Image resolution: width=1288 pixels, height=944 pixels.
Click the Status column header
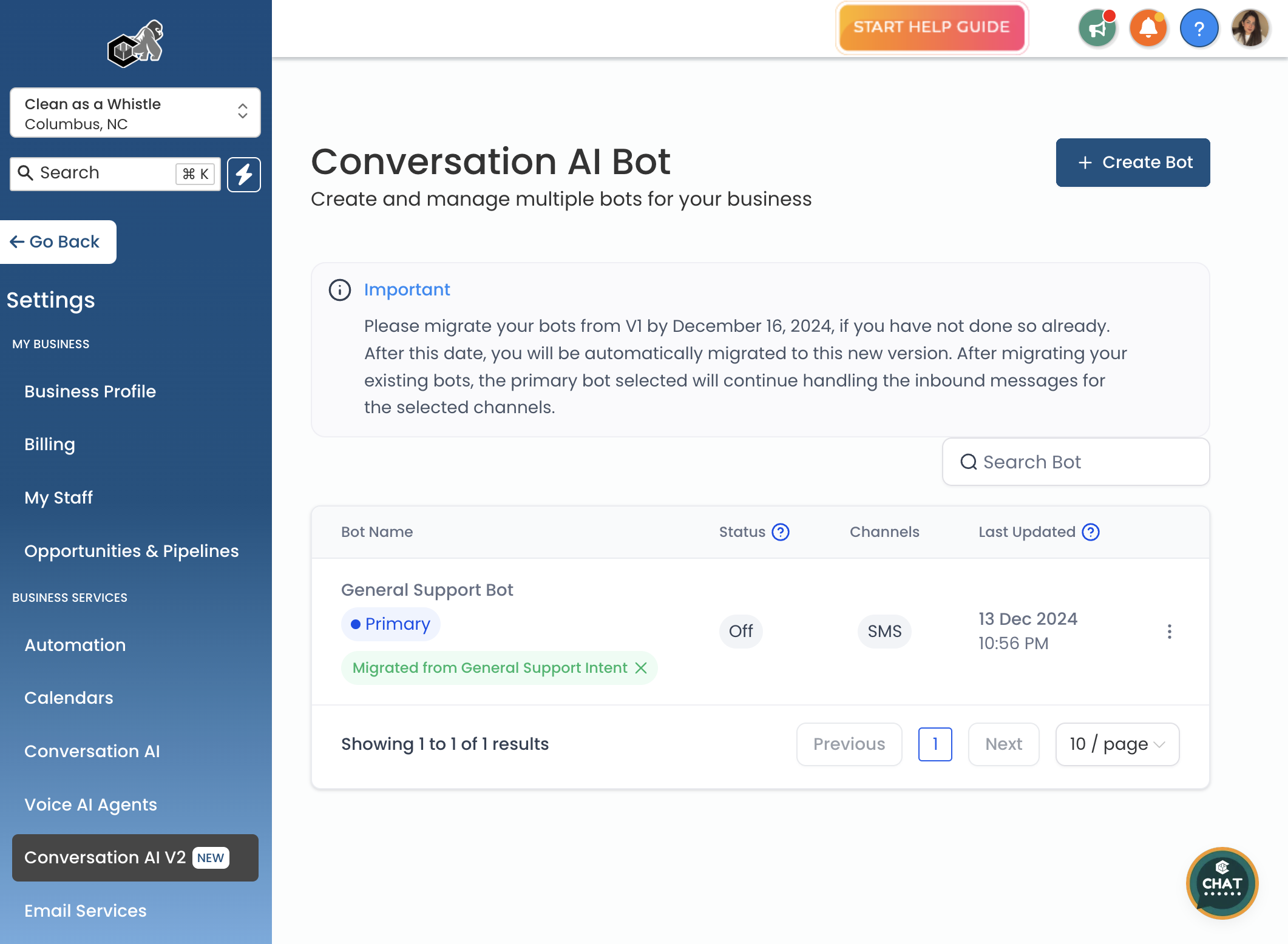pos(742,532)
